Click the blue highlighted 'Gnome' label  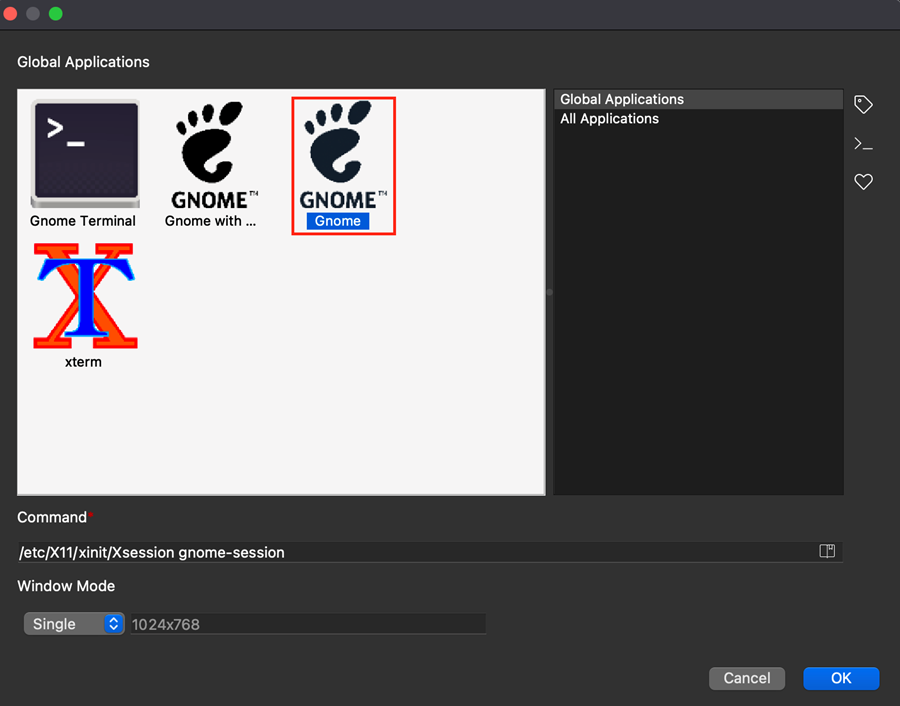[338, 221]
